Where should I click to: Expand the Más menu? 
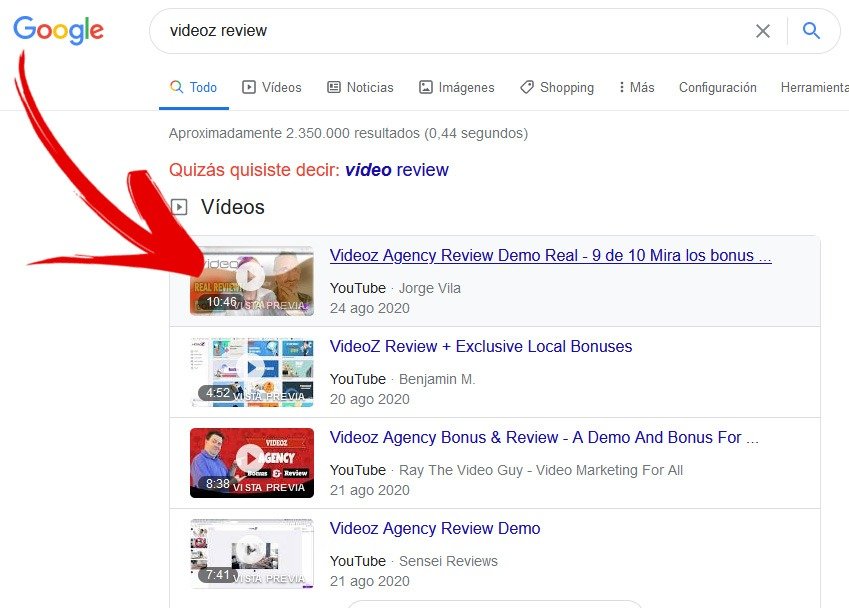pos(637,87)
